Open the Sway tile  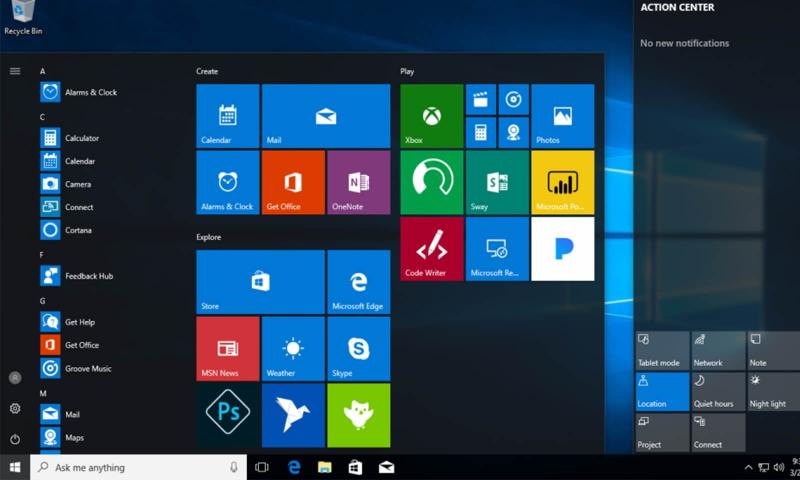[497, 182]
